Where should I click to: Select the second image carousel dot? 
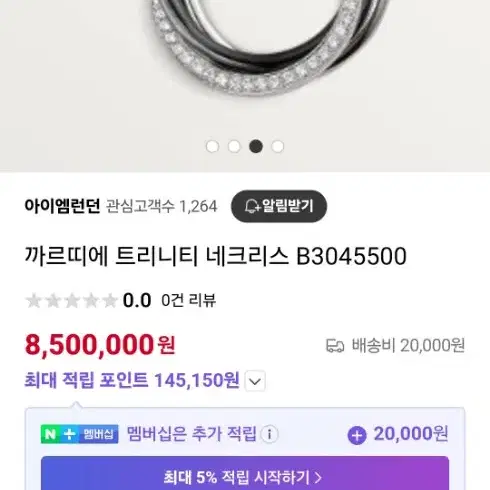coord(234,146)
